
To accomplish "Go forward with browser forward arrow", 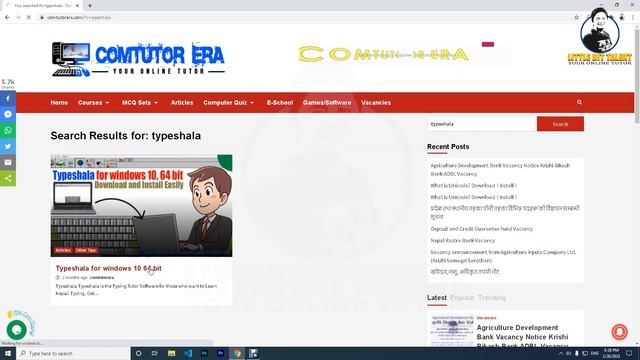I will [18, 18].
